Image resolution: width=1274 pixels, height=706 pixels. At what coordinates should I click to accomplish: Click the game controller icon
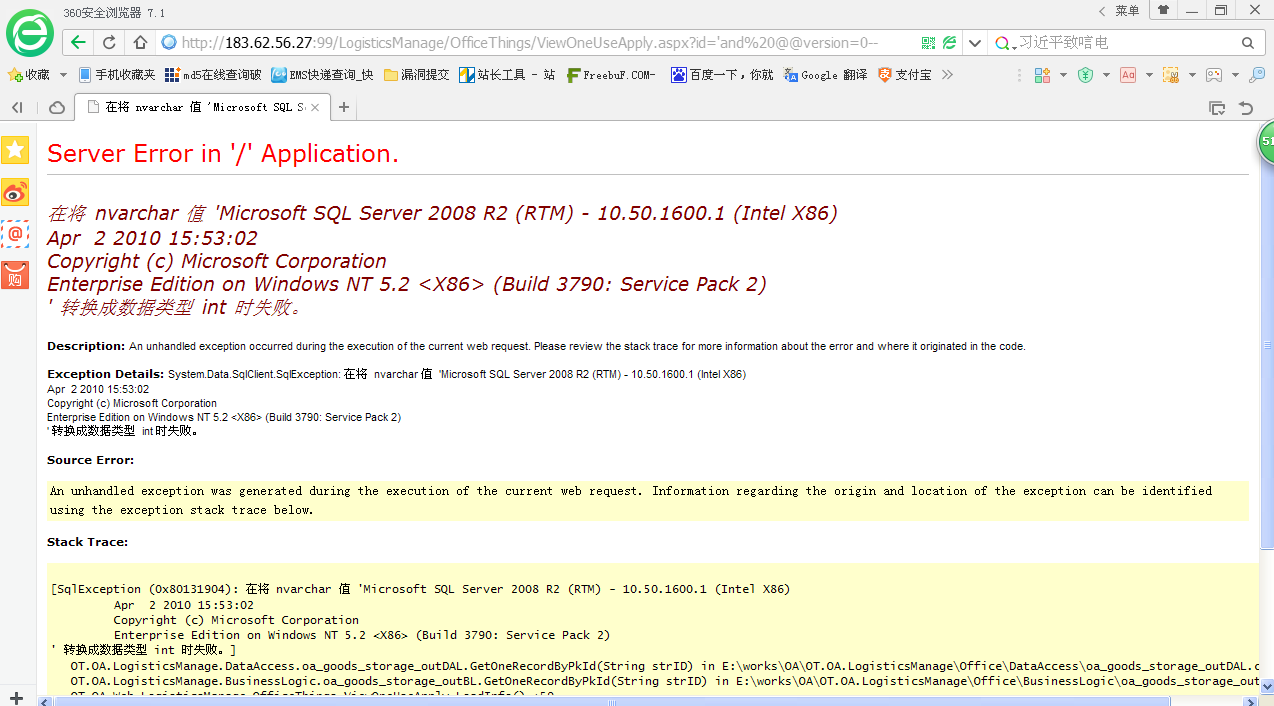(x=1214, y=75)
